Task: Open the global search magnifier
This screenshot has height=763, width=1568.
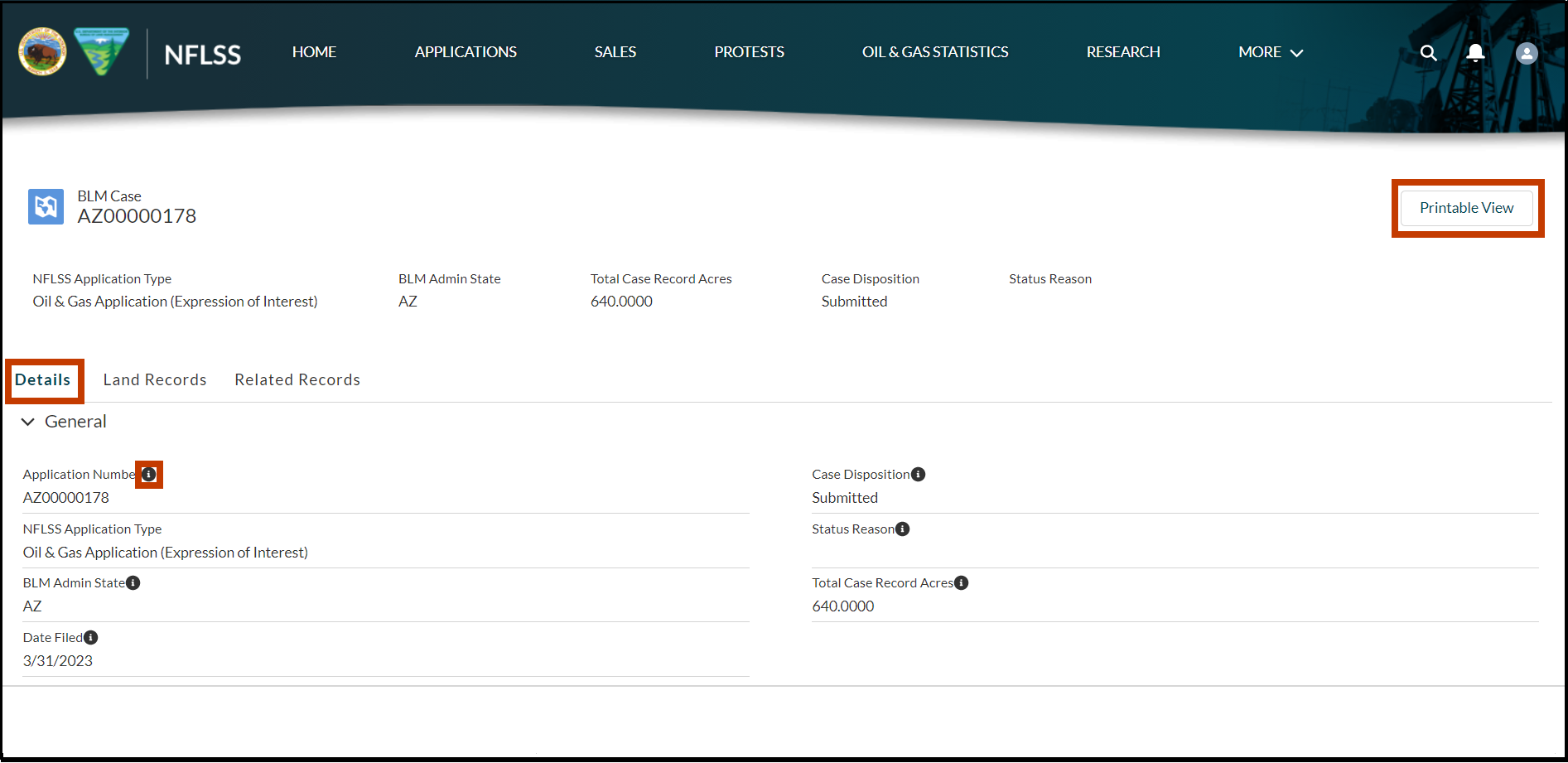Action: 1428,52
